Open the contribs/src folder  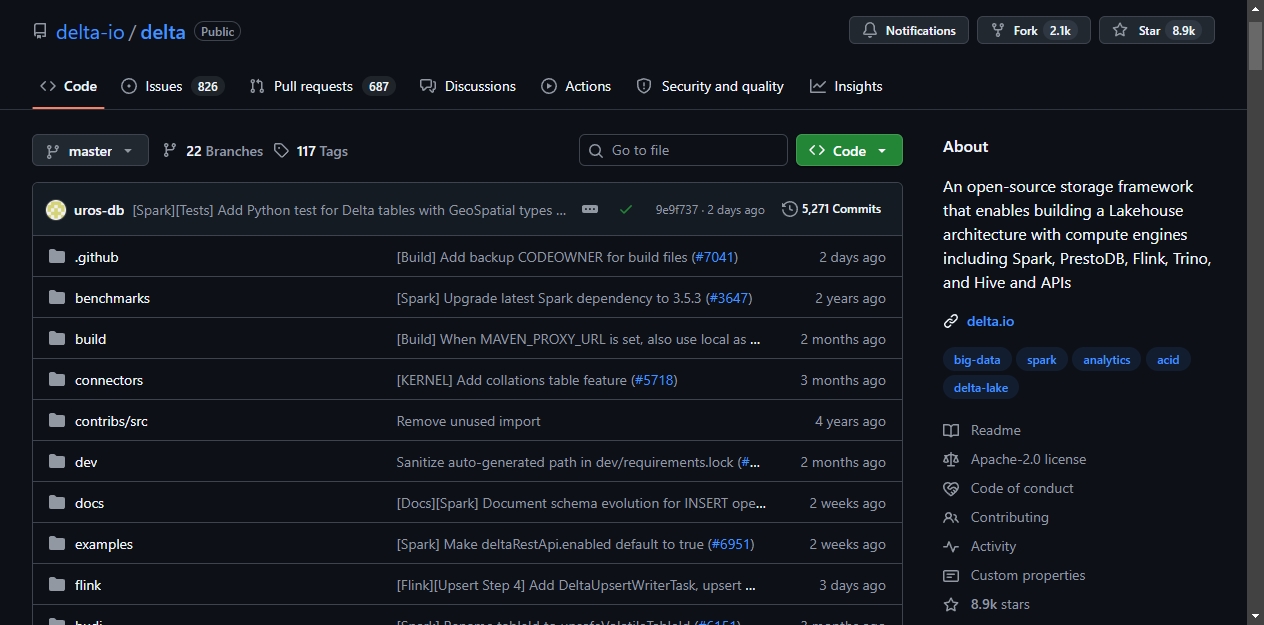pos(111,421)
